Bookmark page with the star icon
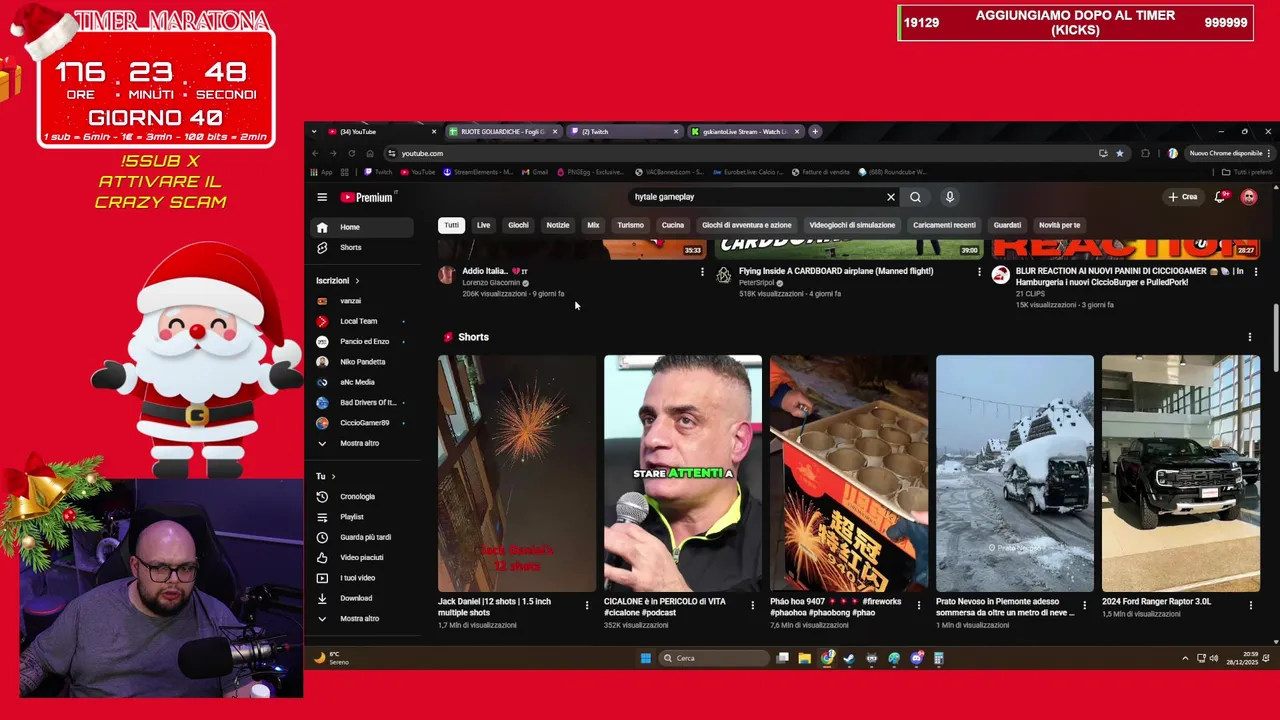This screenshot has width=1280, height=720. pyautogui.click(x=1119, y=154)
